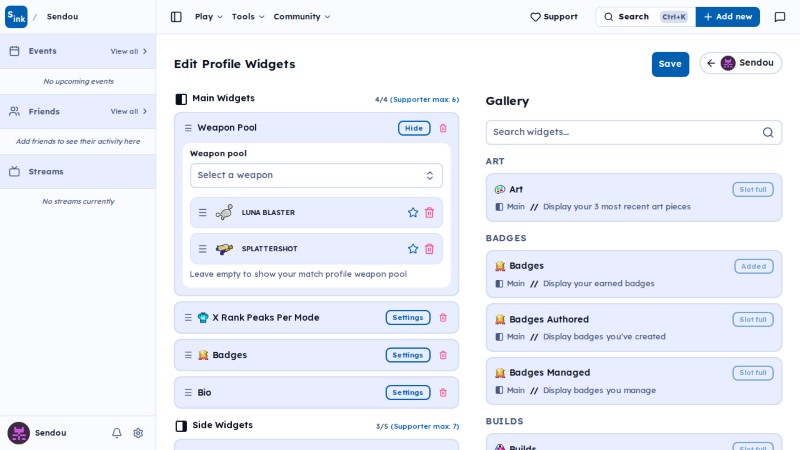Screen dimensions: 800x450
Task: Remove Luna Blaster from weapon pool
Action: point(430,213)
